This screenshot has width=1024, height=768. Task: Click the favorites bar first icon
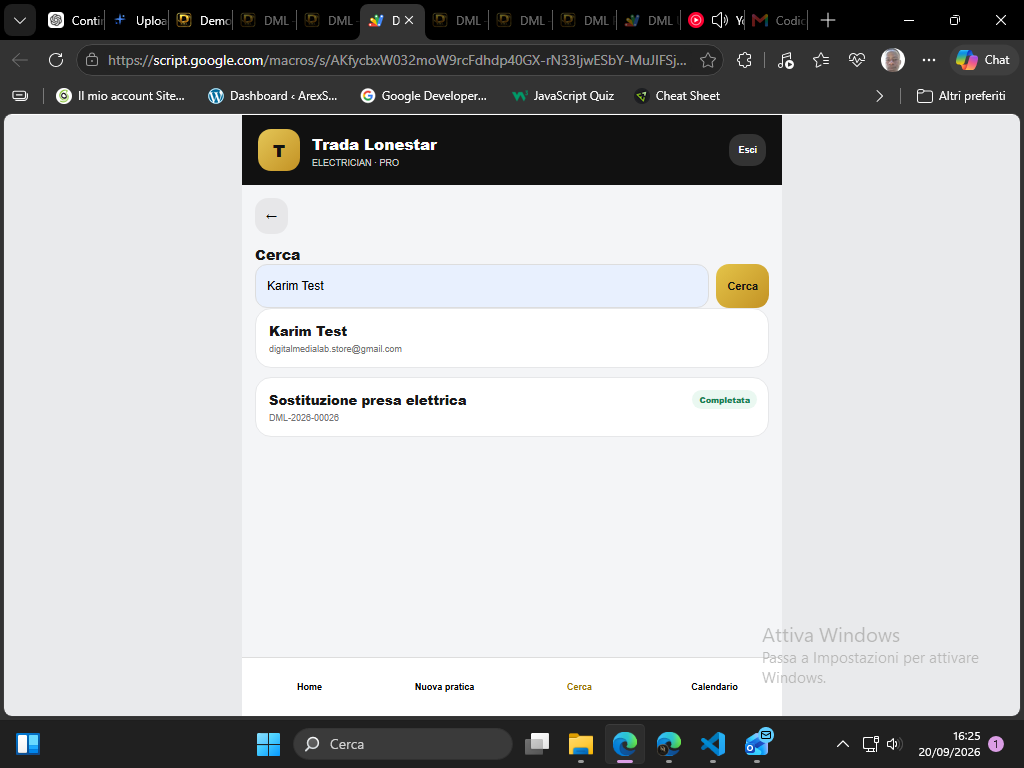pyautogui.click(x=20, y=96)
